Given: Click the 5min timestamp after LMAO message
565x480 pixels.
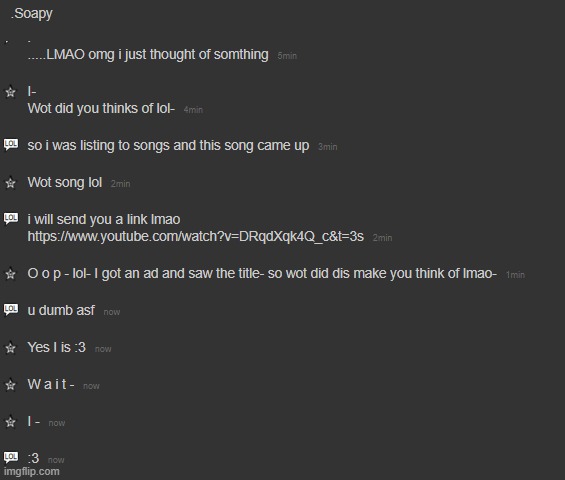Looking at the screenshot, I should point(287,56).
